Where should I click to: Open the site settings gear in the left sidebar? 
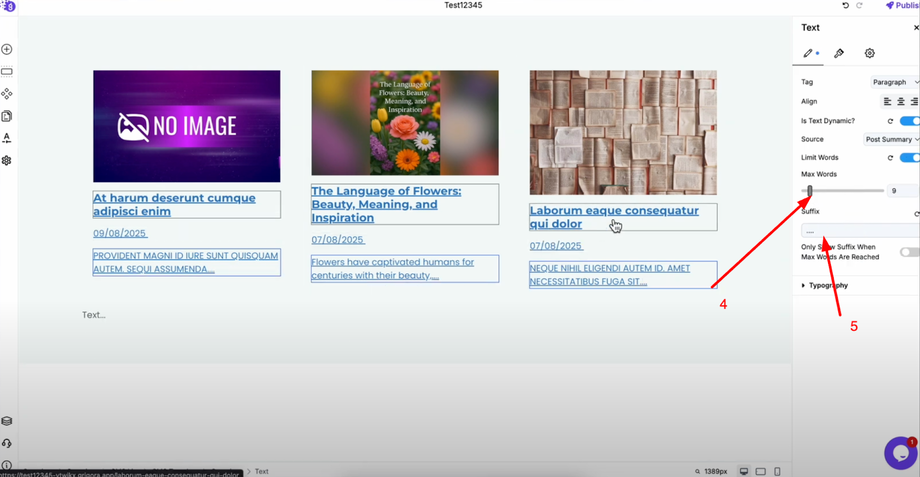pyautogui.click(x=7, y=160)
